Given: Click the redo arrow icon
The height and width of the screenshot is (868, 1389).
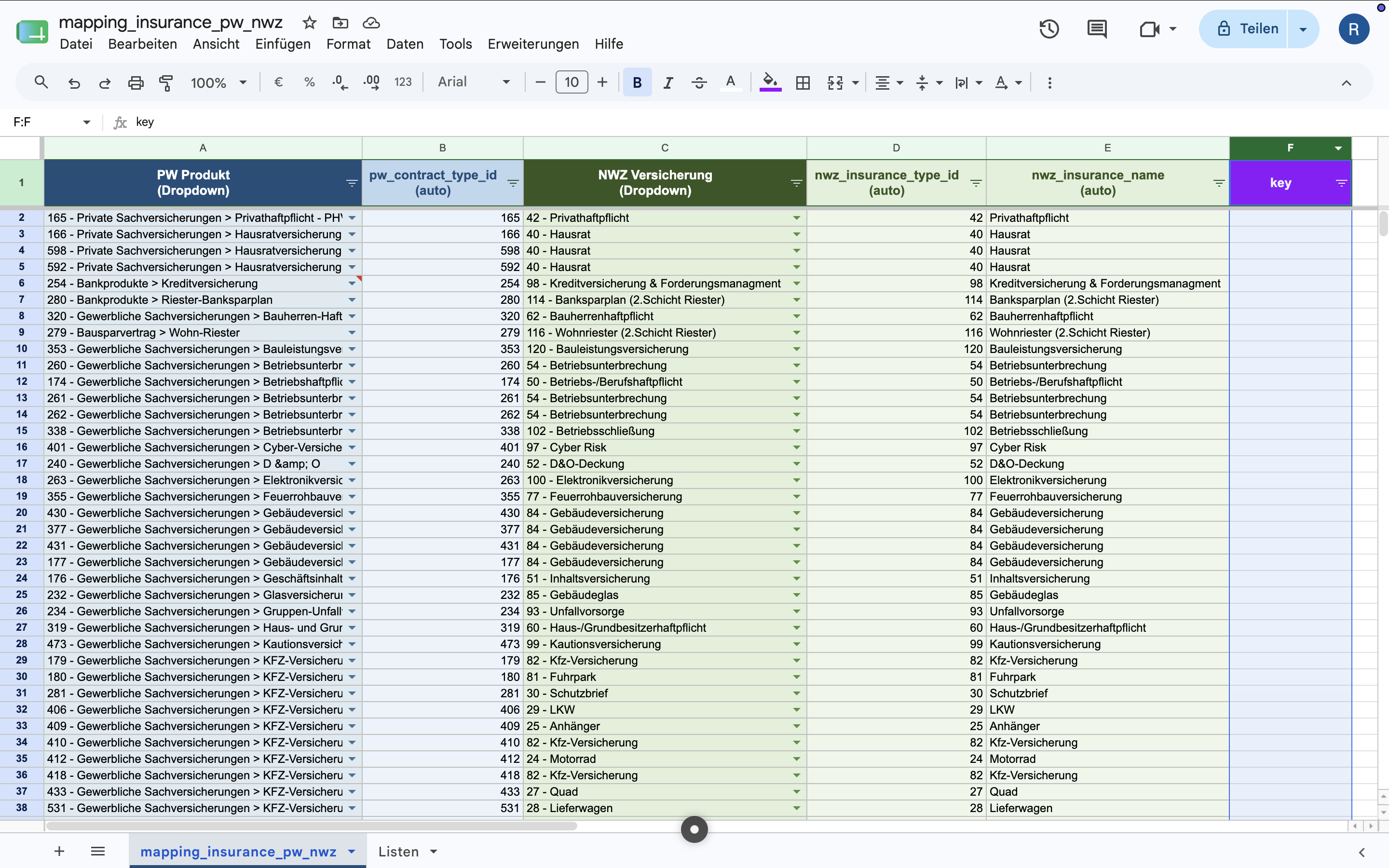Looking at the screenshot, I should tap(105, 82).
